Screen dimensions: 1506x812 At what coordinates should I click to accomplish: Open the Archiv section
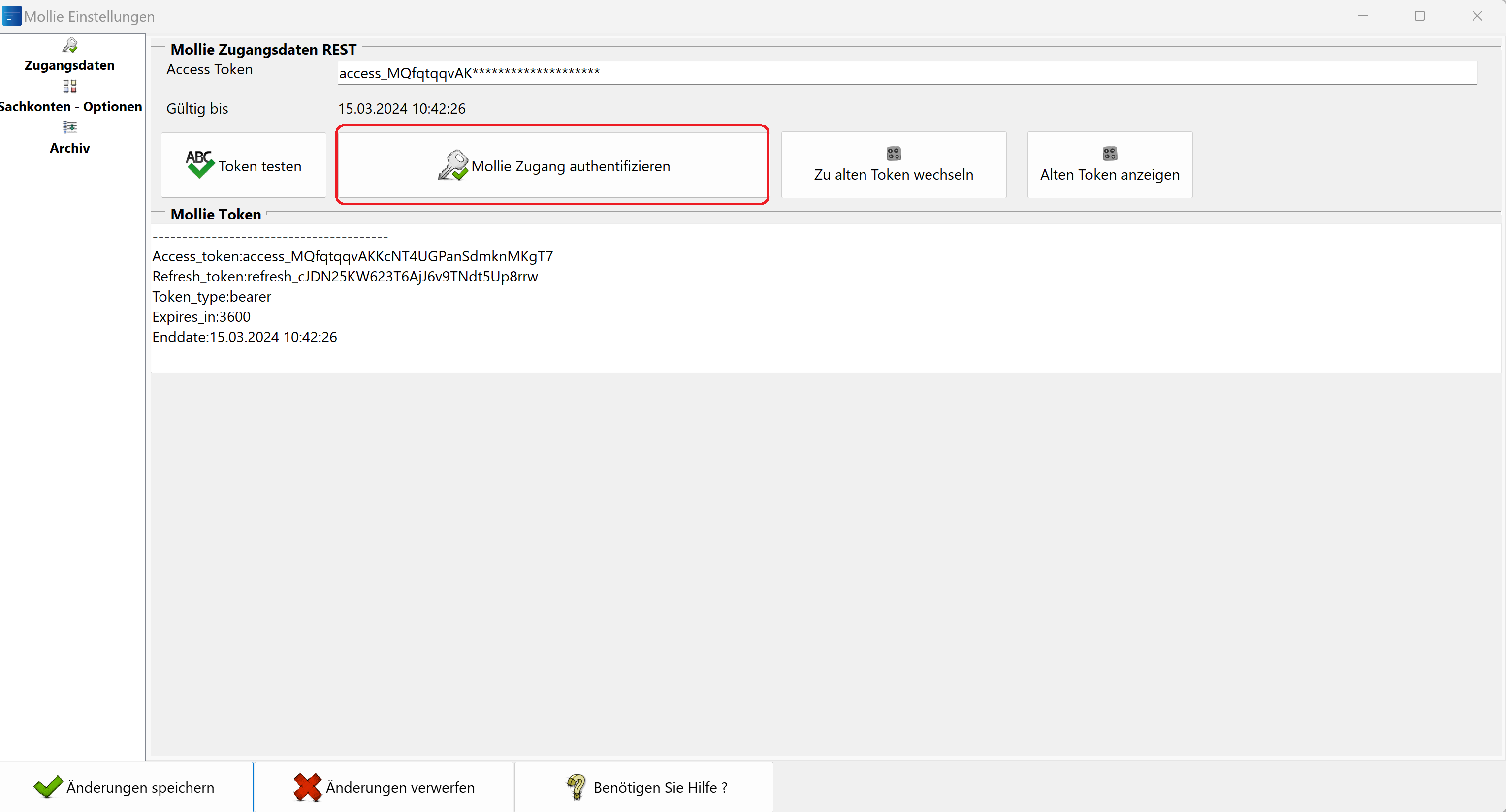(69, 148)
